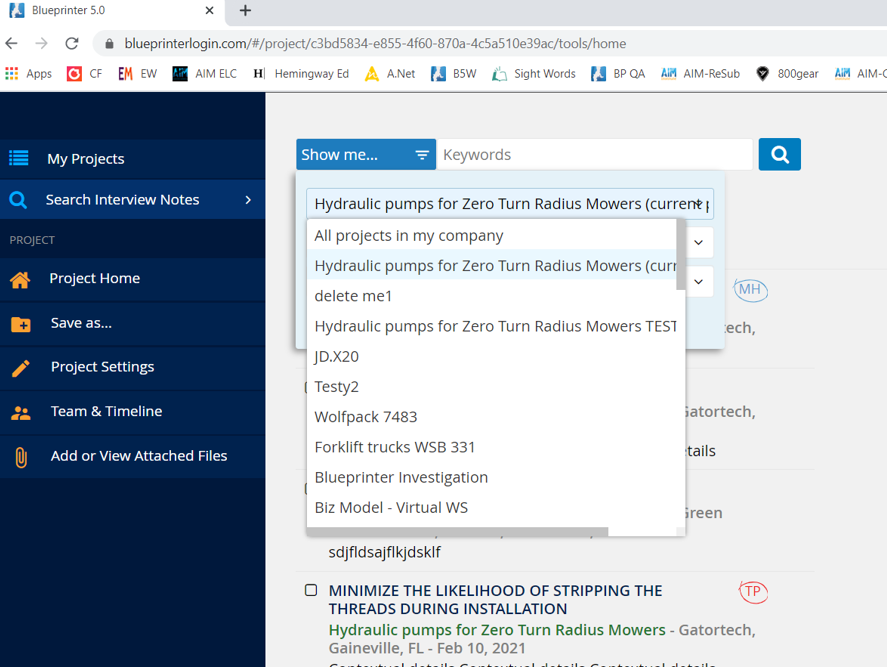The height and width of the screenshot is (667, 887).
Task: Click the Project Home house icon
Action: pos(20,279)
